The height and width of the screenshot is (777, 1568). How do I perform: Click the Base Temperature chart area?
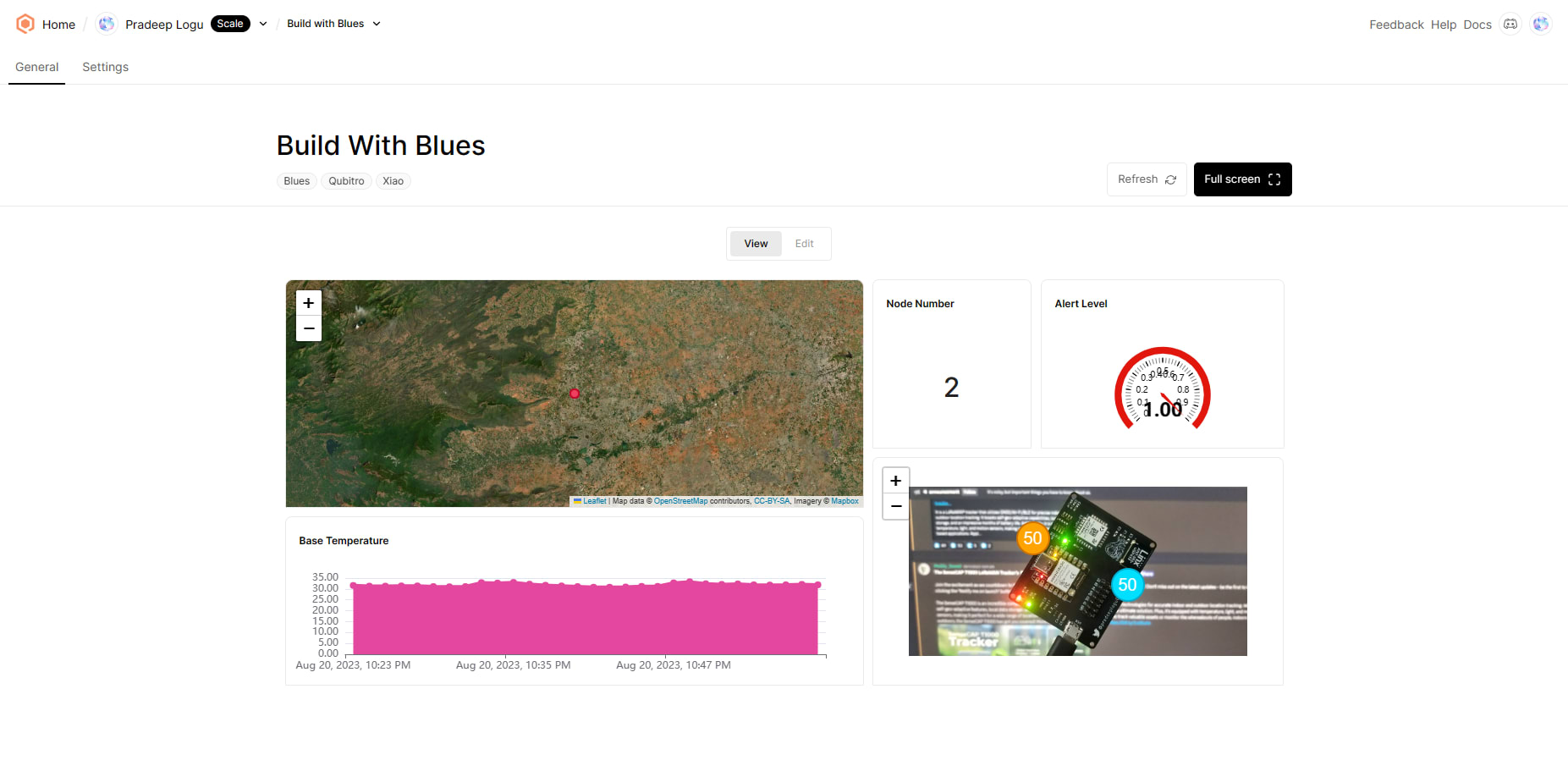pyautogui.click(x=586, y=618)
